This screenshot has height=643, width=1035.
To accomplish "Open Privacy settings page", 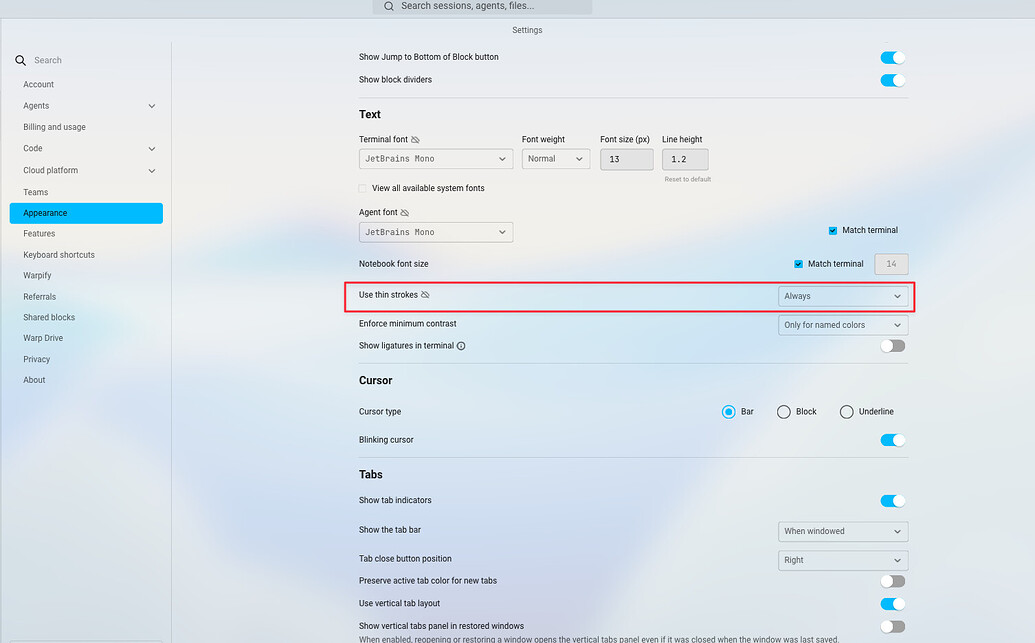I will point(36,360).
